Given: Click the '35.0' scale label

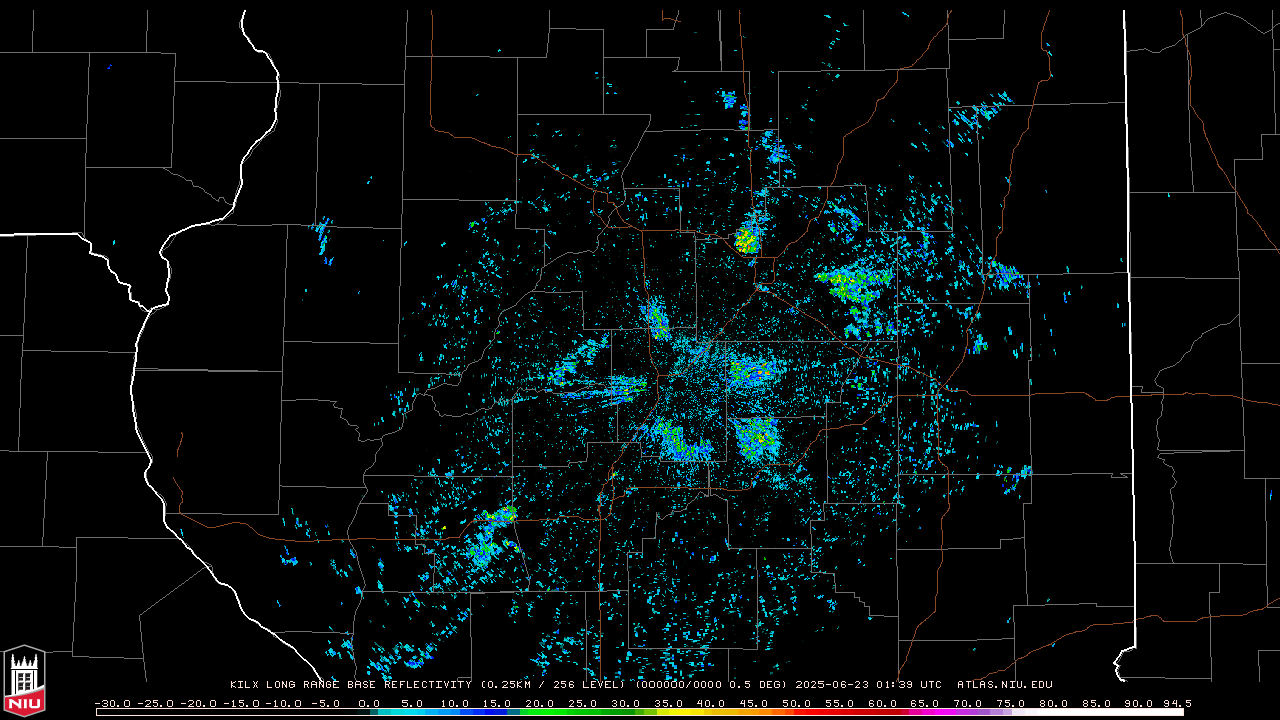Looking at the screenshot, I should click(668, 704).
